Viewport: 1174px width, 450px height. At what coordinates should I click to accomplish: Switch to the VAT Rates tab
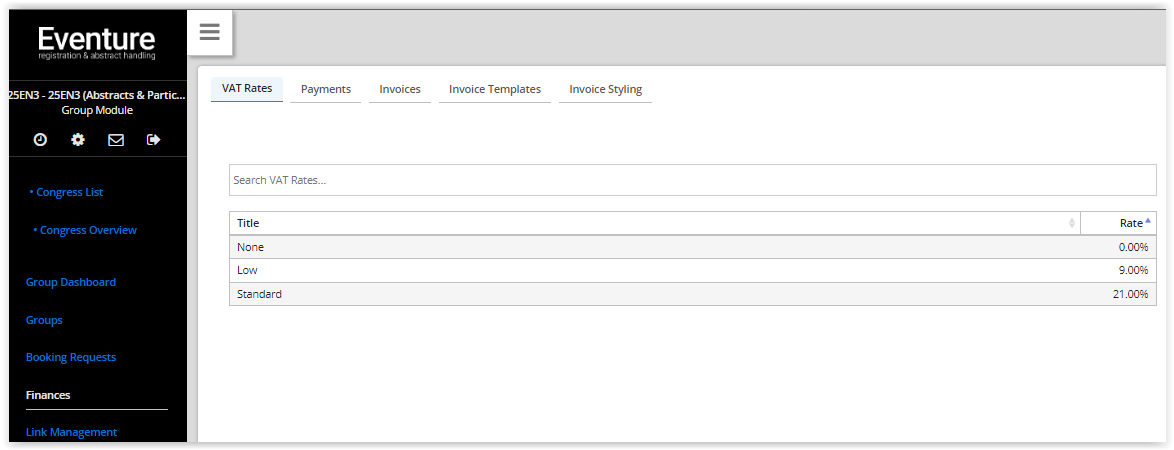(247, 89)
